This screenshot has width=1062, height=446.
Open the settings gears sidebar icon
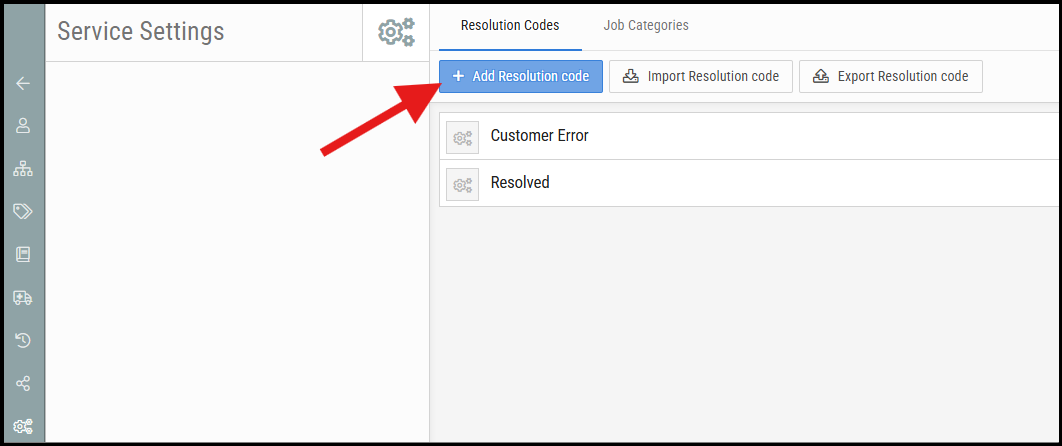[x=23, y=426]
